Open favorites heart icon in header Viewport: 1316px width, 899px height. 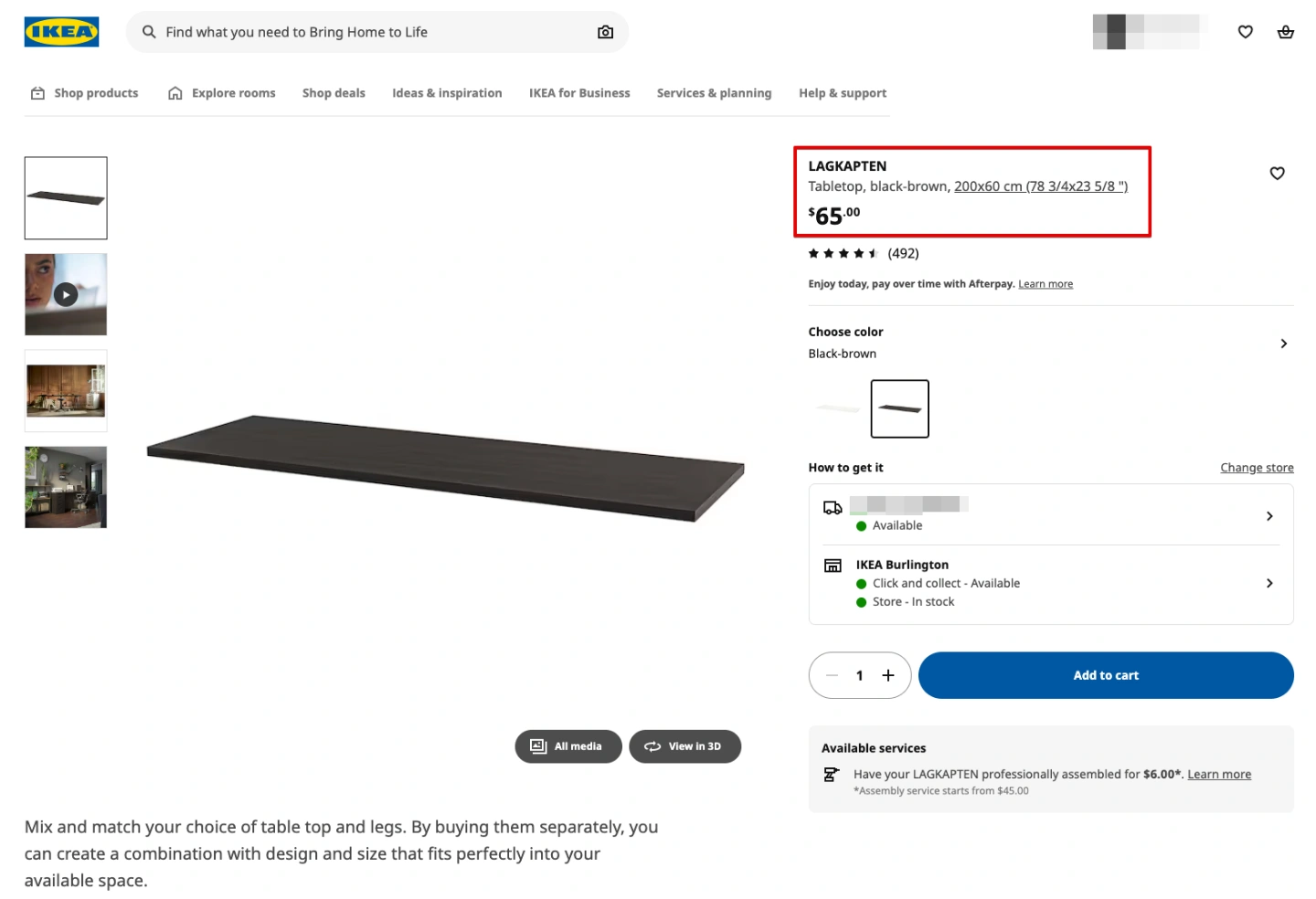pos(1245,32)
